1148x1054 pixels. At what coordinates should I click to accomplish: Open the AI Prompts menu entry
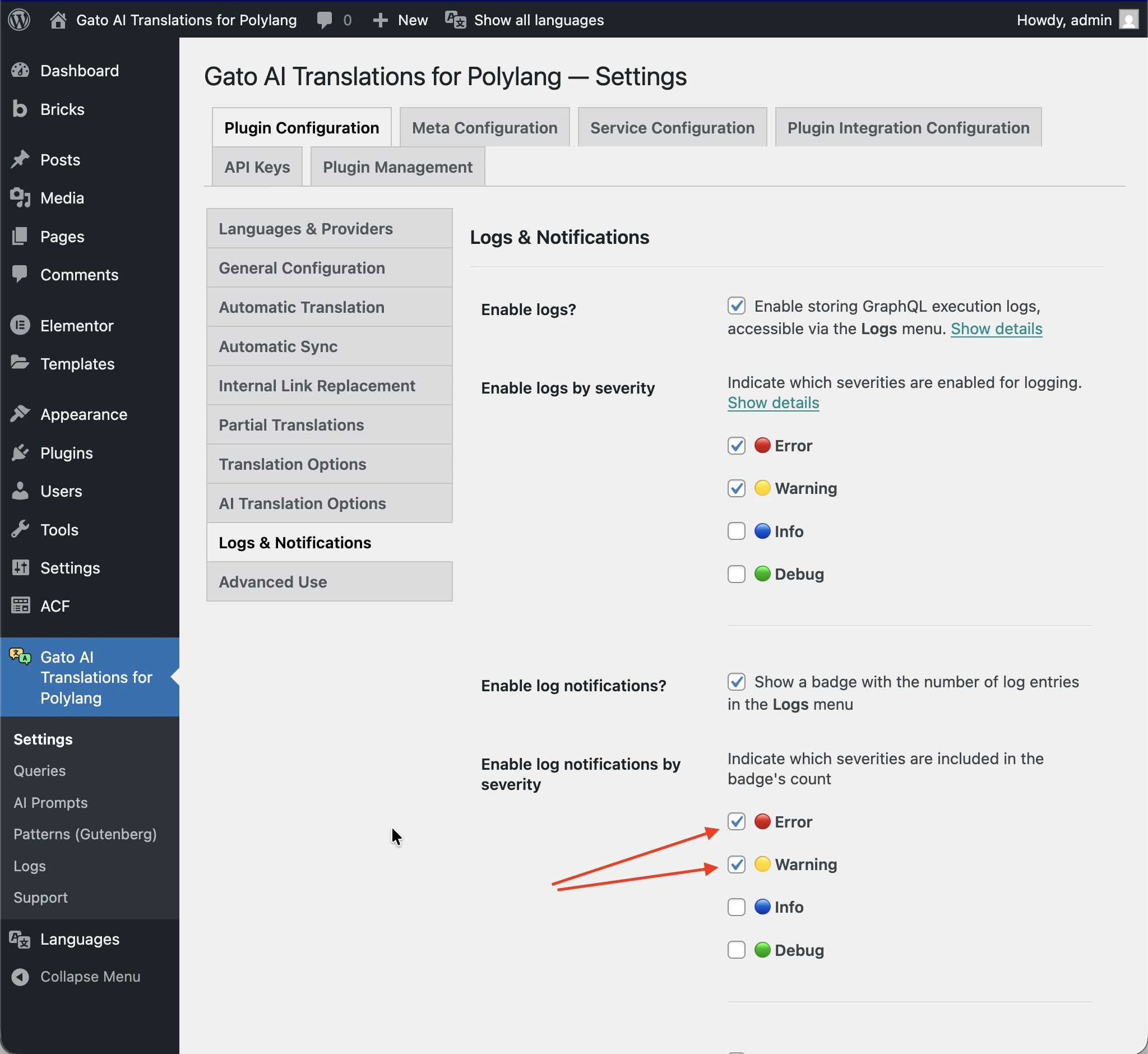[50, 802]
